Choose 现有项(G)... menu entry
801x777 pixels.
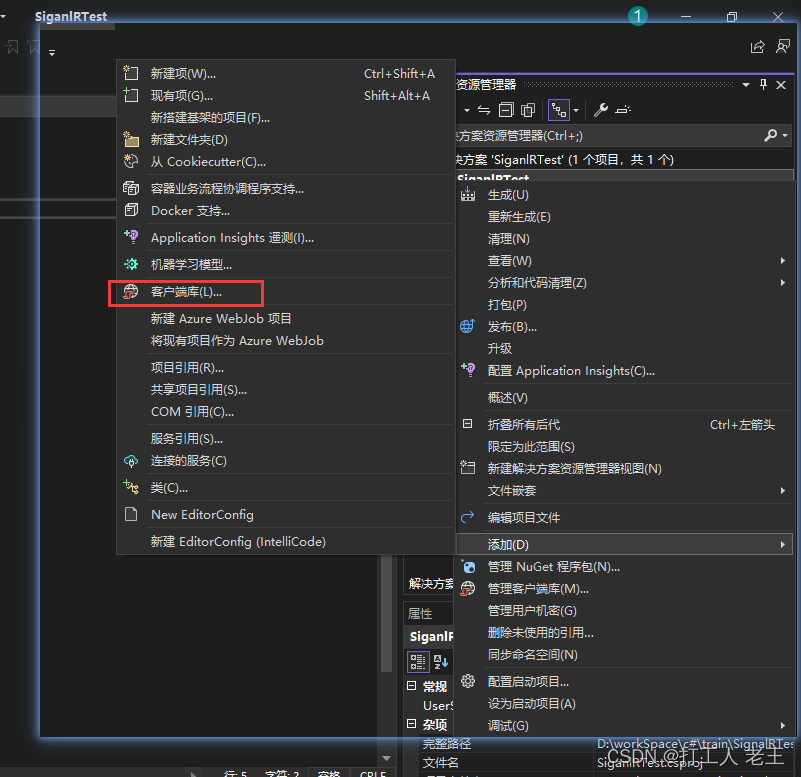[286, 96]
